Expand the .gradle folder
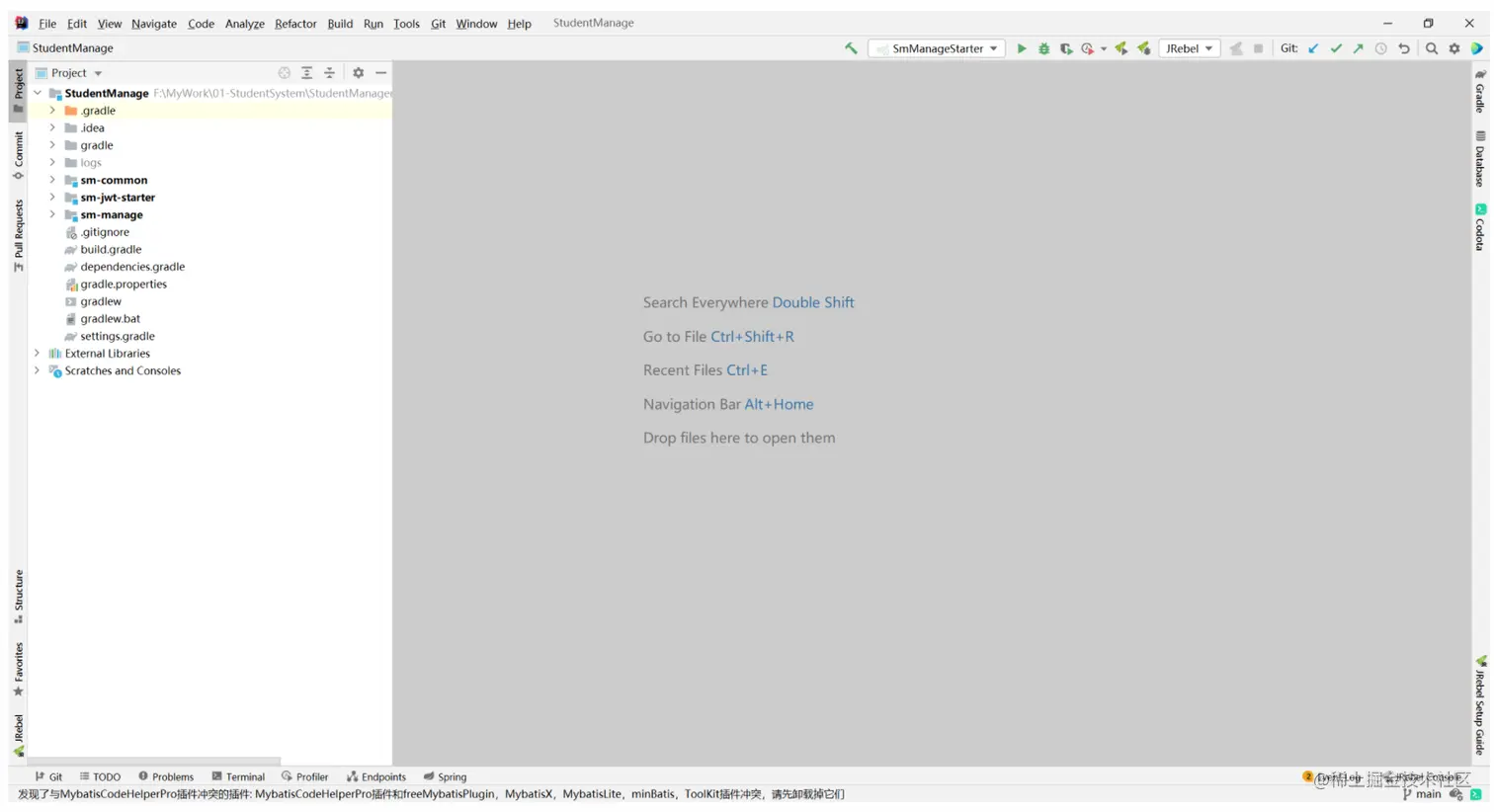The height and width of the screenshot is (812, 1494). [52, 111]
